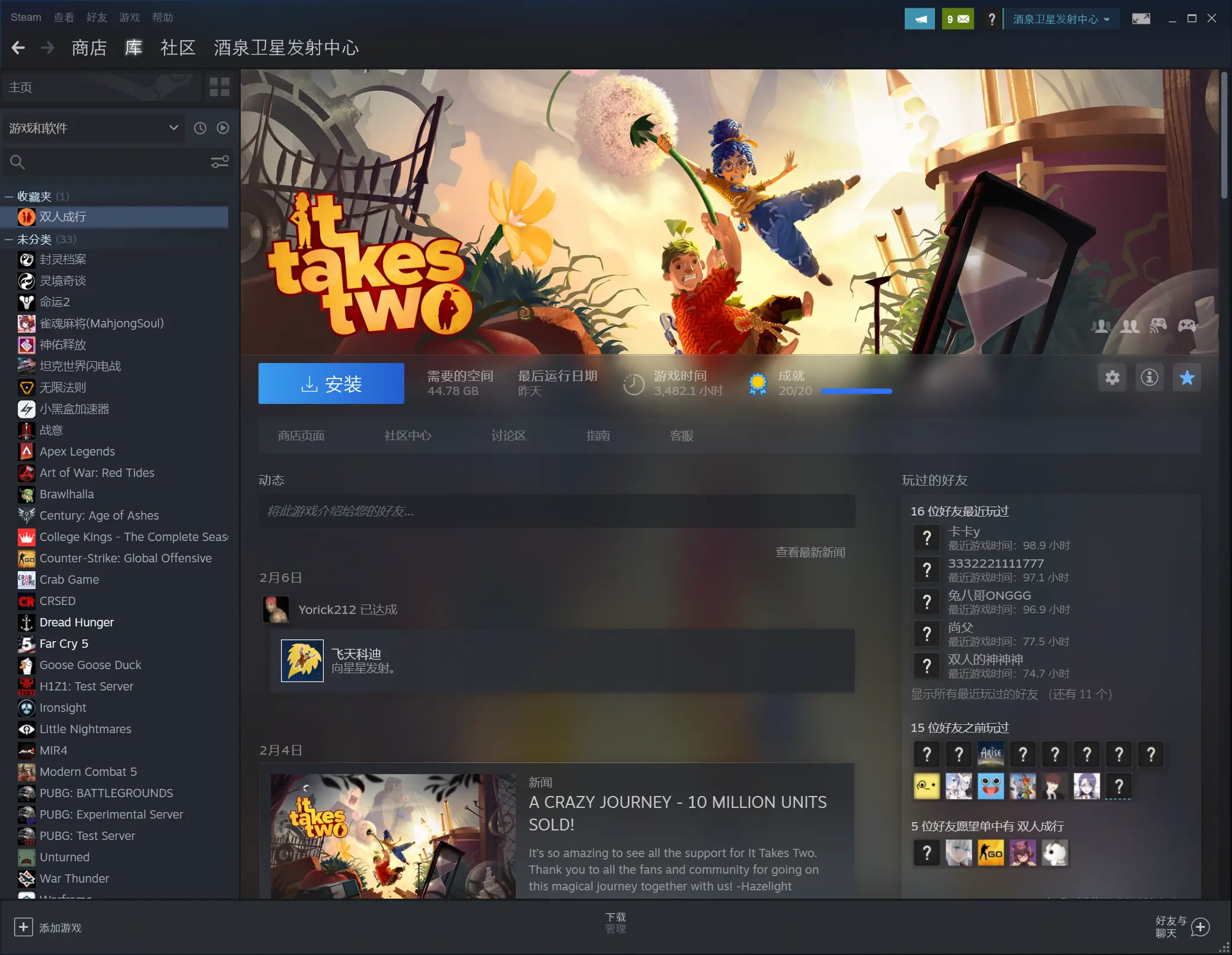
Task: Open the 酒泉卫星发射中心 account dropdown
Action: pos(1061,19)
